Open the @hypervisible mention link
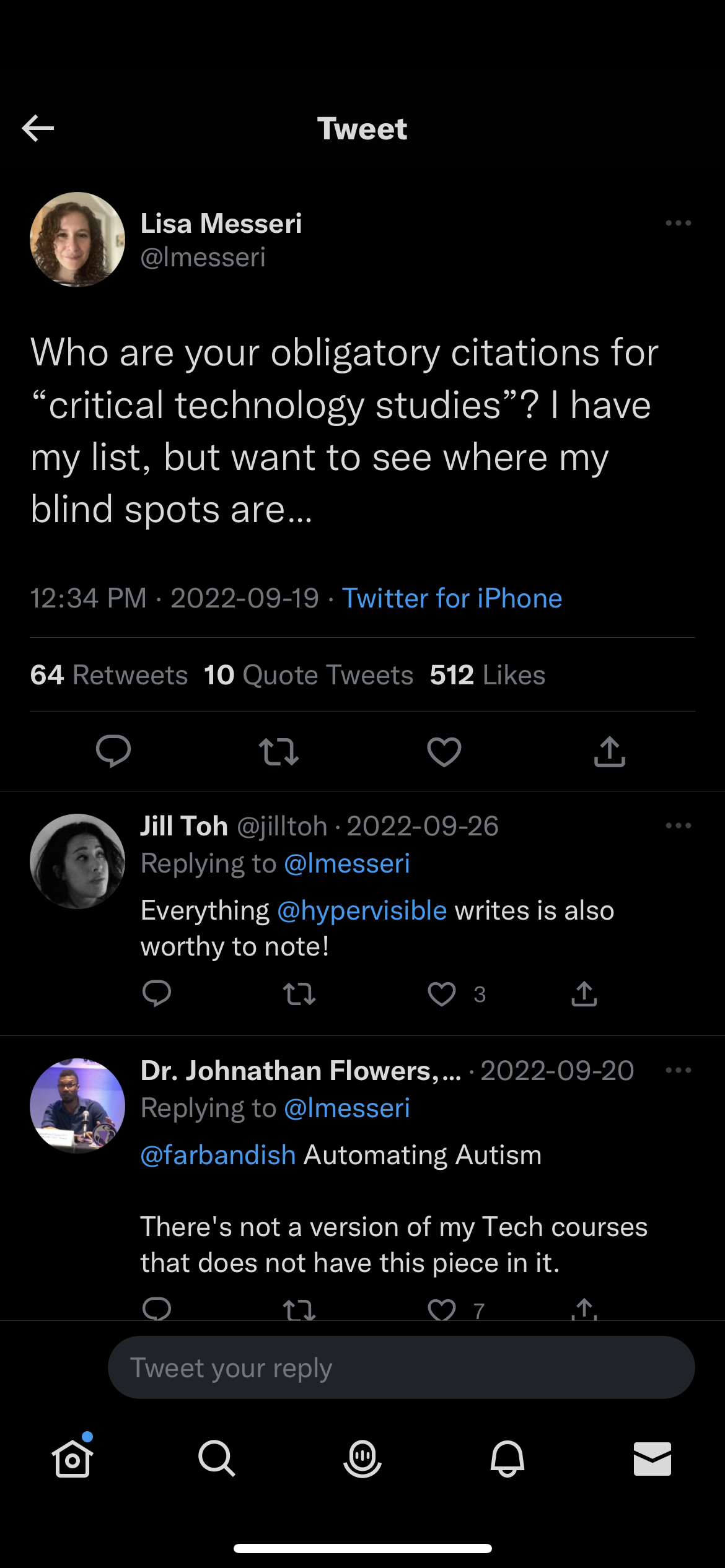This screenshot has width=725, height=1568. coord(362,910)
